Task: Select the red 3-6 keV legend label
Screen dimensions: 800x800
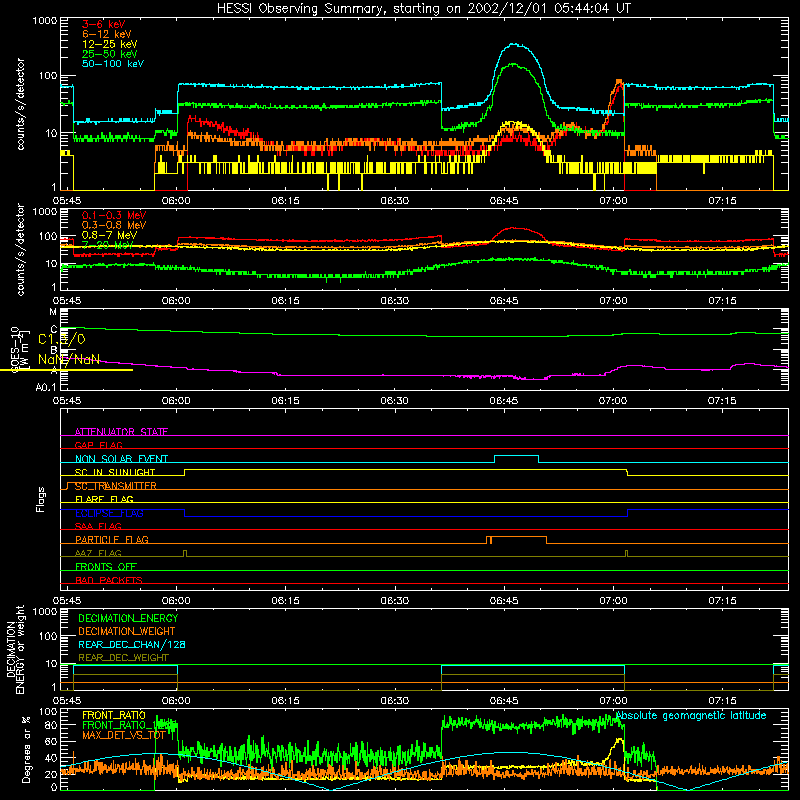Action: click(104, 24)
